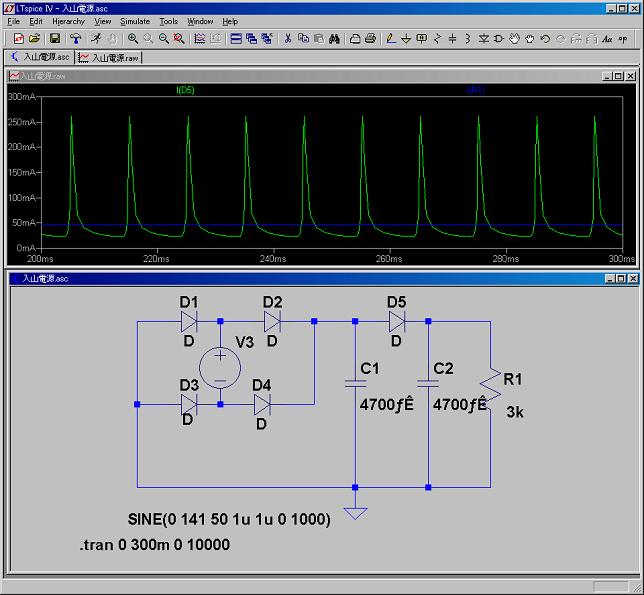The image size is (644, 595).
Task: Open the Component gate icon
Action: (499, 39)
